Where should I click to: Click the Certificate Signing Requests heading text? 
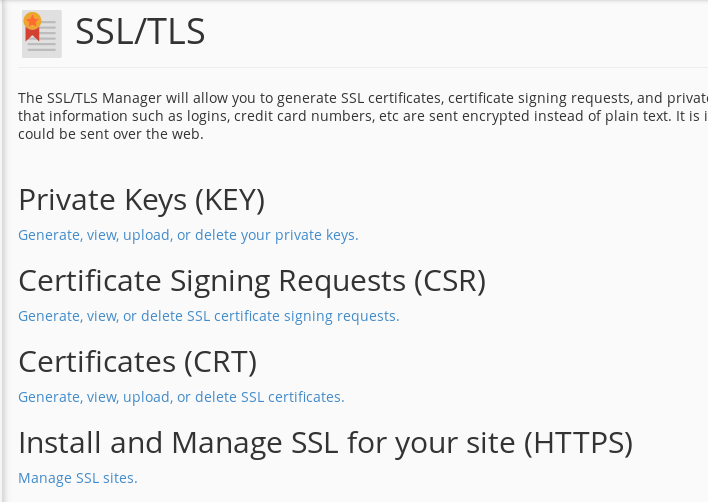[x=212, y=281]
